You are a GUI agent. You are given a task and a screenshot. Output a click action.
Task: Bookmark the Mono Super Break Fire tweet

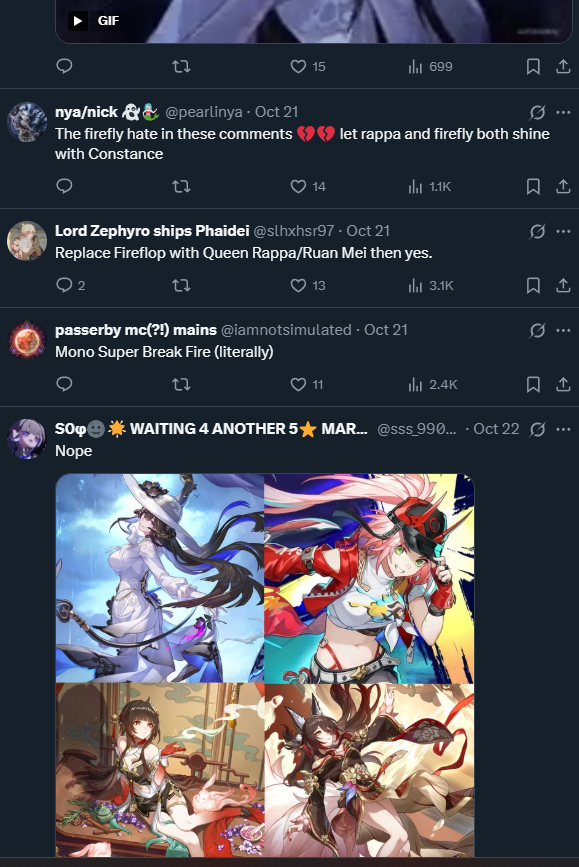coord(533,384)
